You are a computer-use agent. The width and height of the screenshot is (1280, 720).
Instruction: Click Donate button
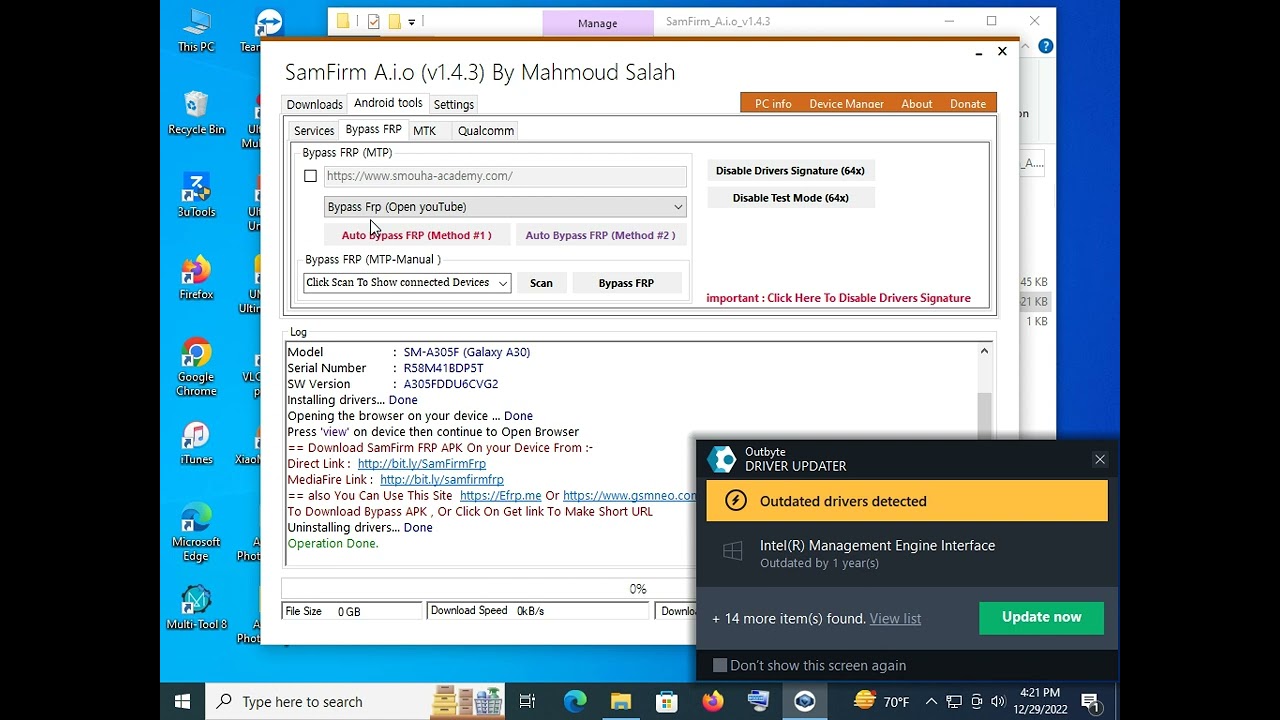(967, 104)
